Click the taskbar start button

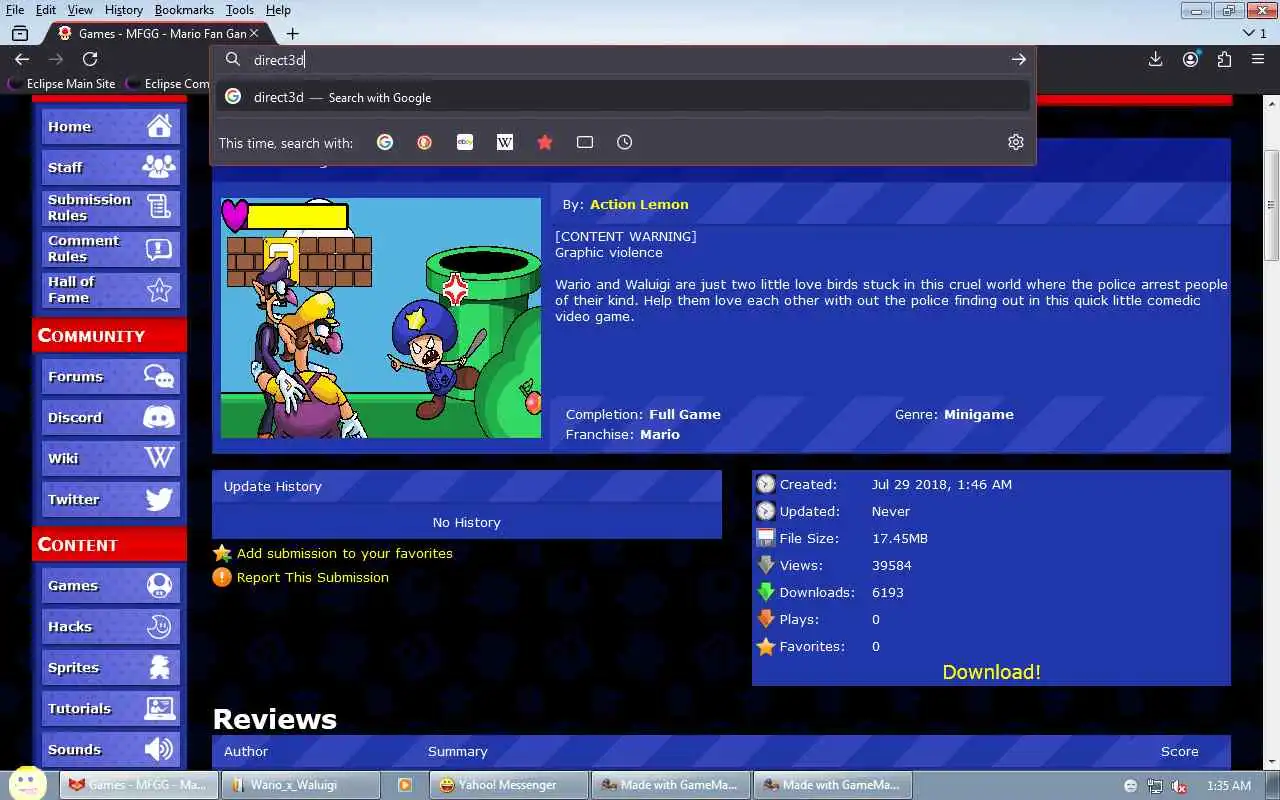tap(26, 784)
